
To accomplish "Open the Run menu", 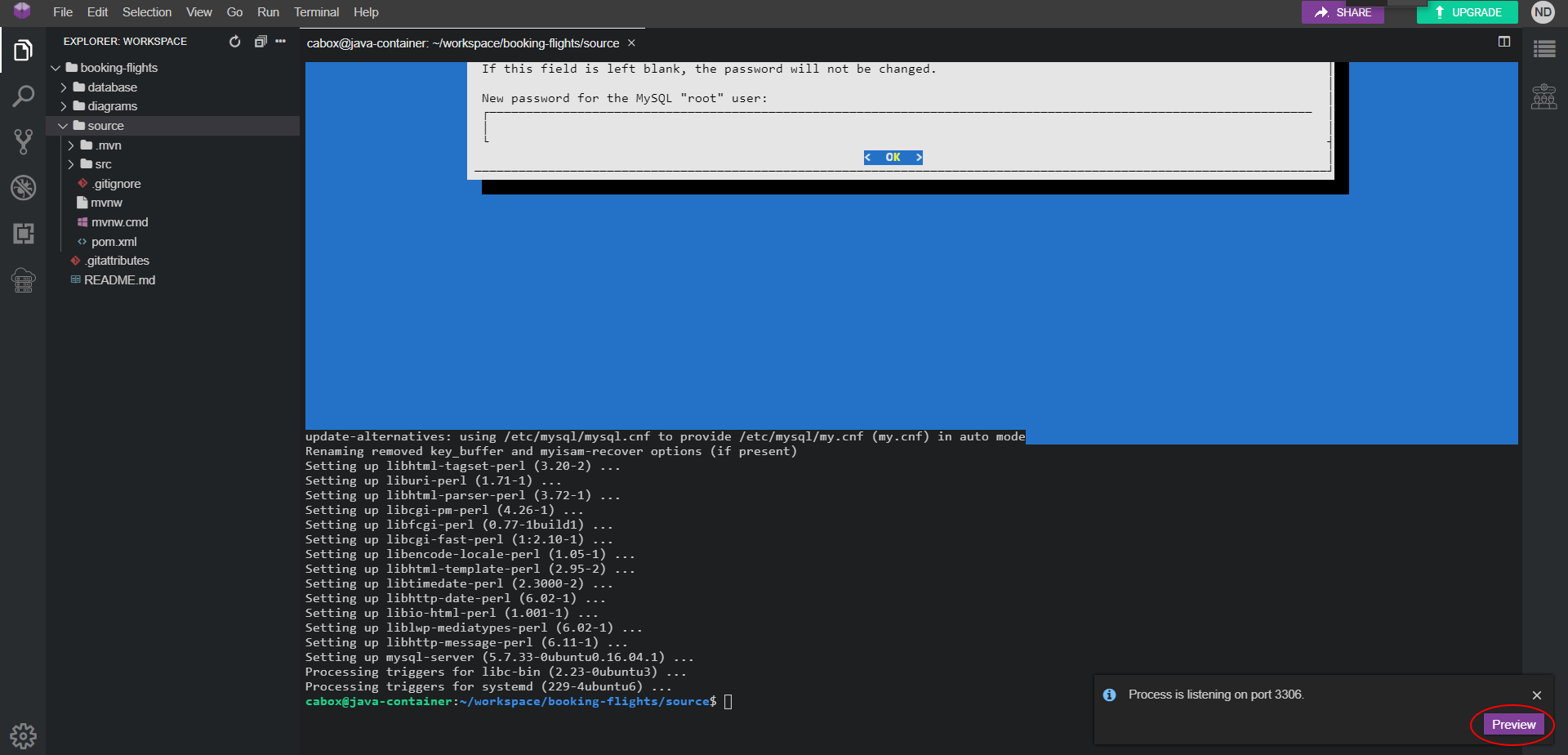I will (268, 12).
